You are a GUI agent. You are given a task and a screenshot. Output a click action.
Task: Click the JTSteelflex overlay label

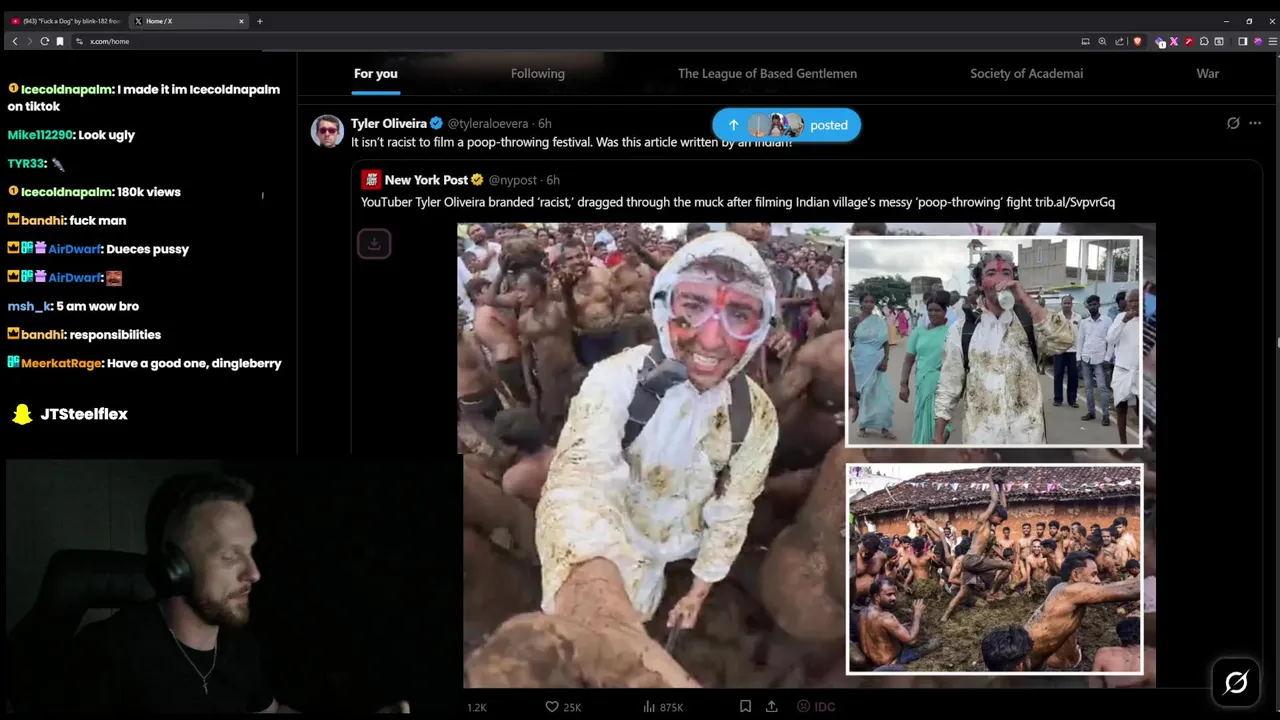(x=84, y=414)
